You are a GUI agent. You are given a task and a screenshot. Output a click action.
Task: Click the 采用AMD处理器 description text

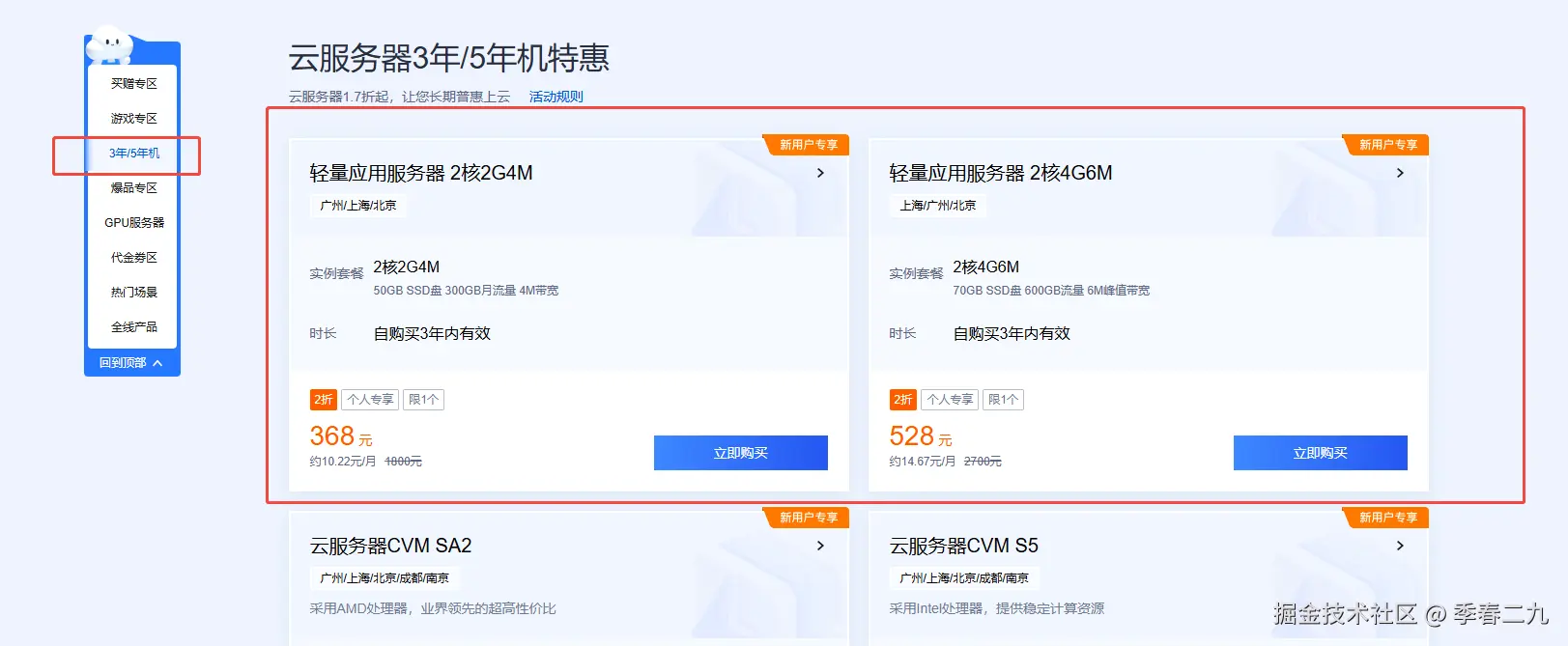tap(433, 608)
